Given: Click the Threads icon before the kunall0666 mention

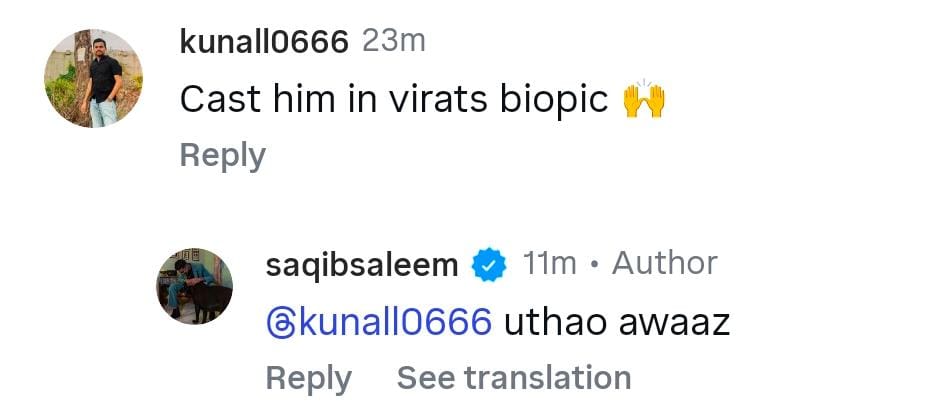Looking at the screenshot, I should [x=281, y=322].
